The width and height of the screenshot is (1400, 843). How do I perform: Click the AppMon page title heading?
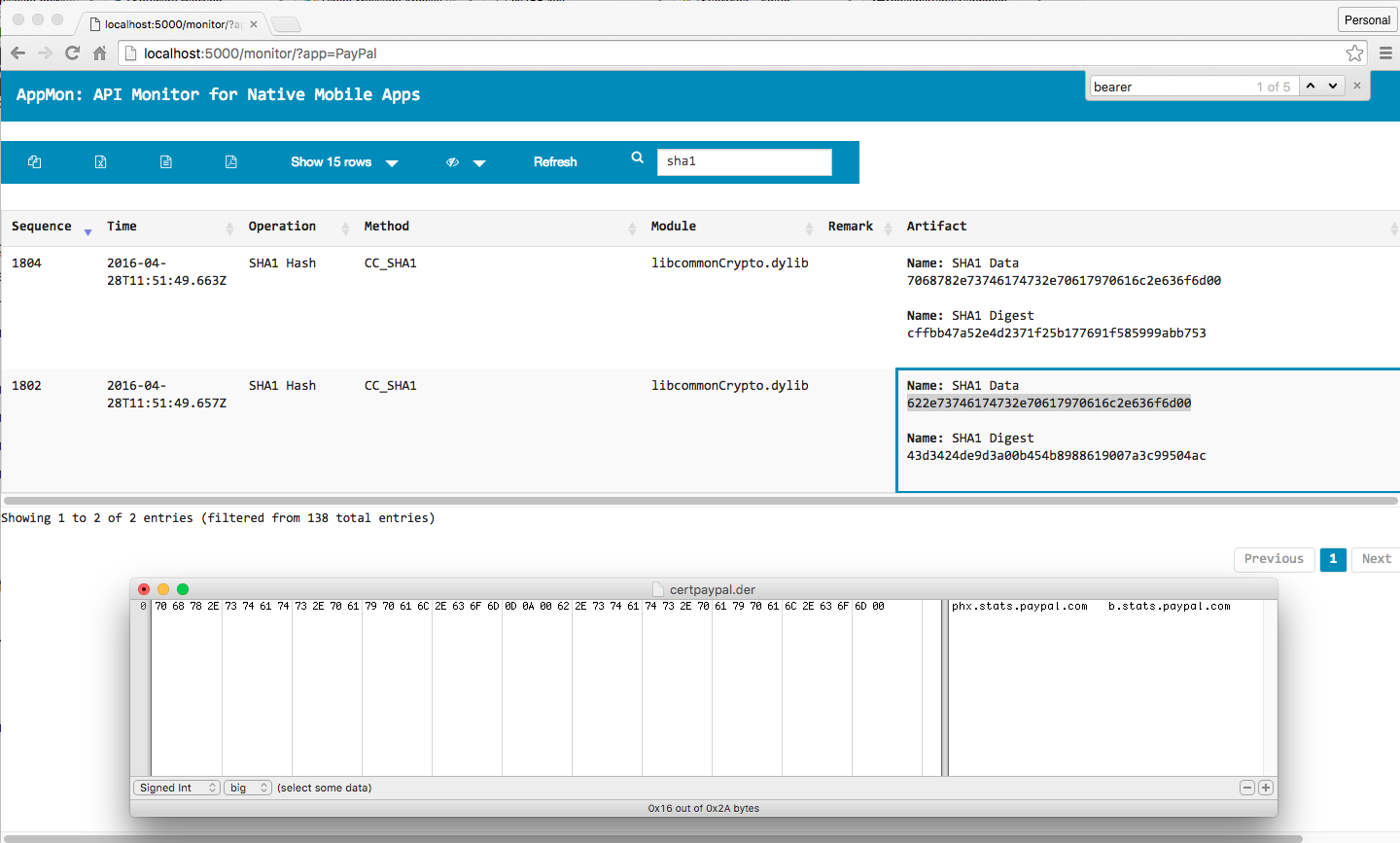pyautogui.click(x=219, y=94)
